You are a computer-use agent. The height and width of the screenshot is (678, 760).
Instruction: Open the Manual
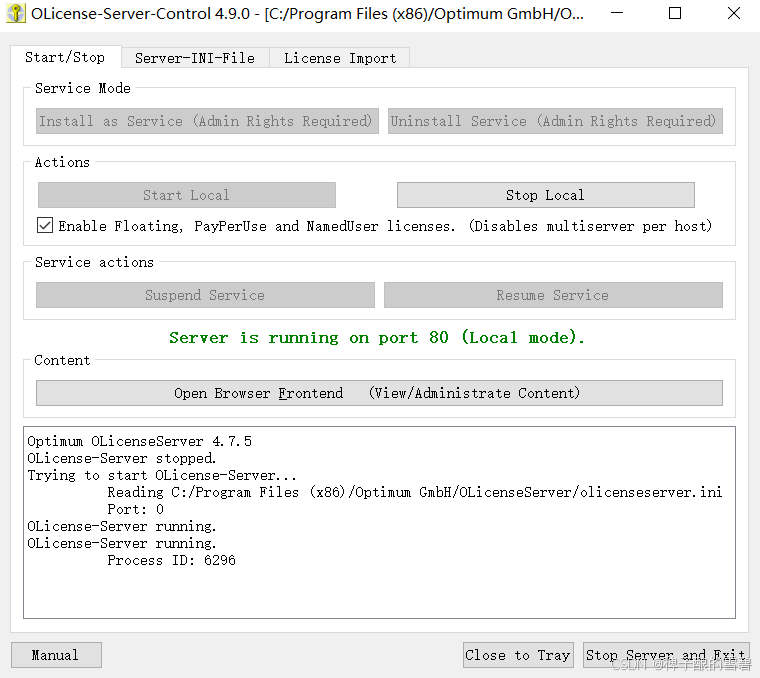tap(56, 655)
